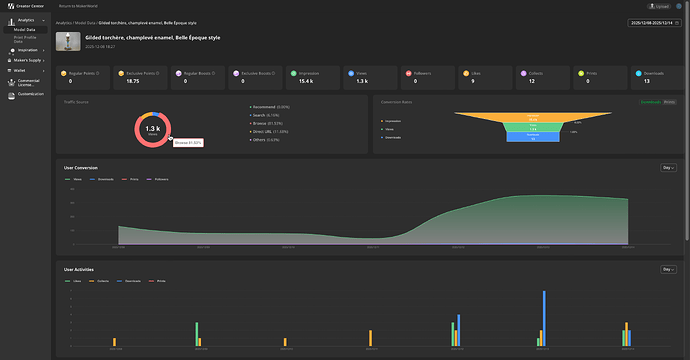
Task: Click the Regular Points info icon
Action: (x=98, y=73)
